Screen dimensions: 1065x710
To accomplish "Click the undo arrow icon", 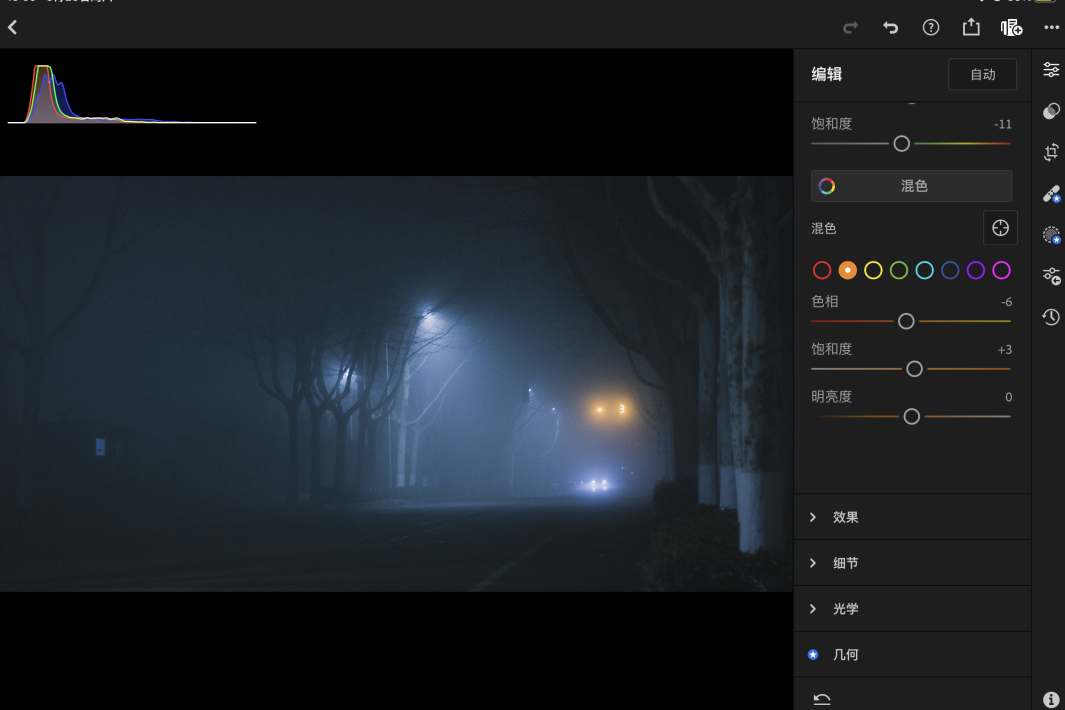I will point(890,28).
